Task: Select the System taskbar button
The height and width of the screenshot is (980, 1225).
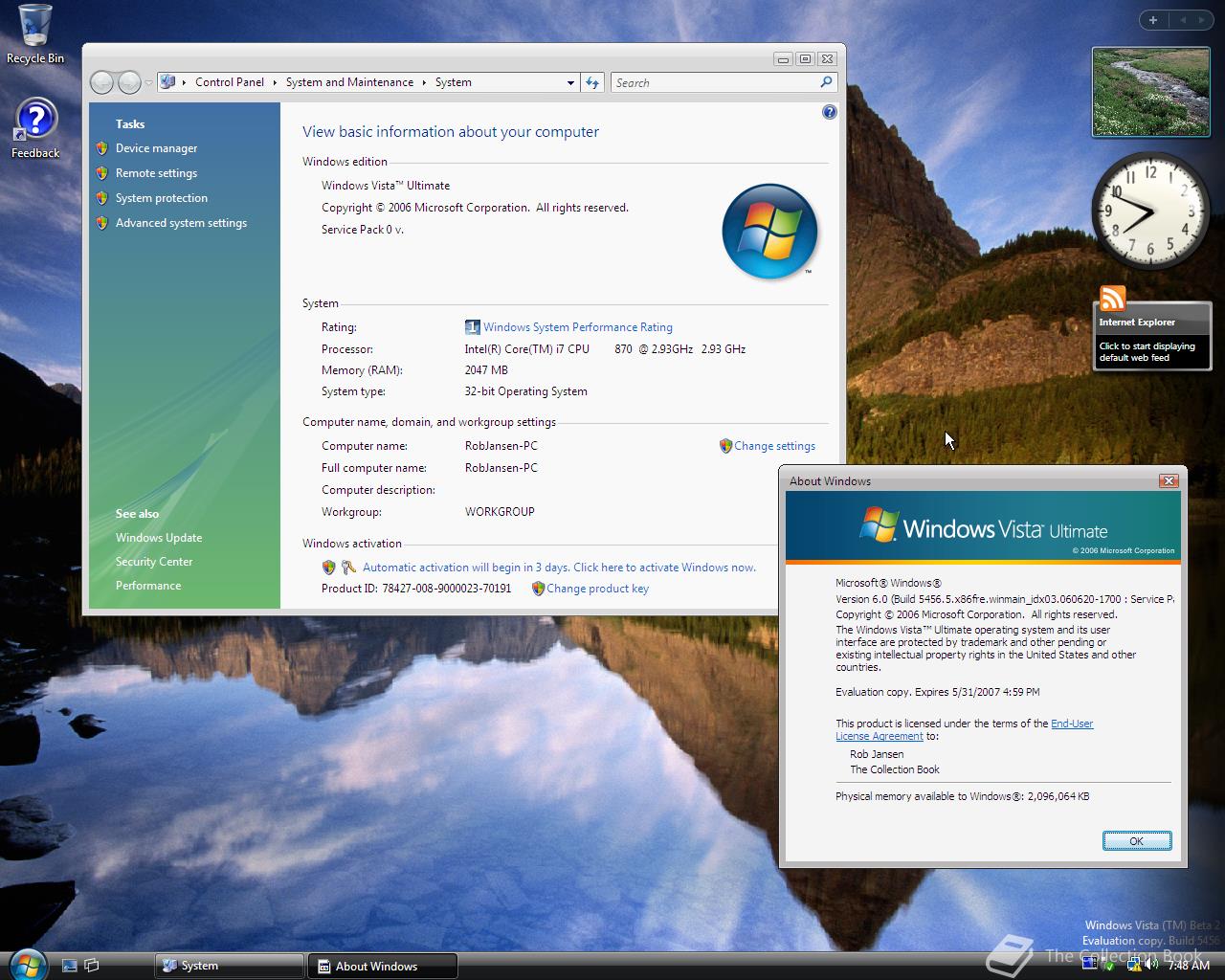Action: 227,966
